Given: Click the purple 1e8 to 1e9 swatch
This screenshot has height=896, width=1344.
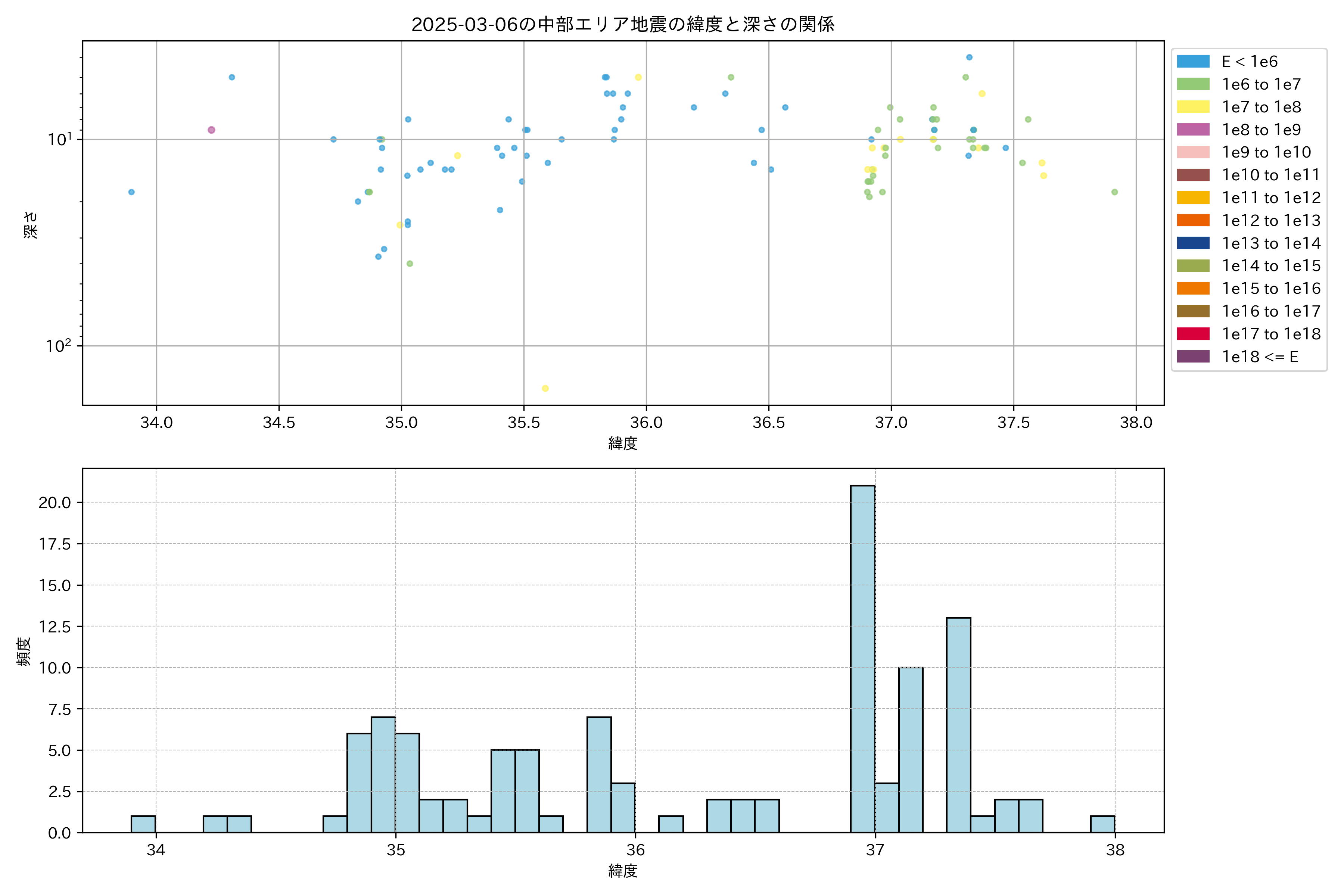Looking at the screenshot, I should tap(1192, 130).
